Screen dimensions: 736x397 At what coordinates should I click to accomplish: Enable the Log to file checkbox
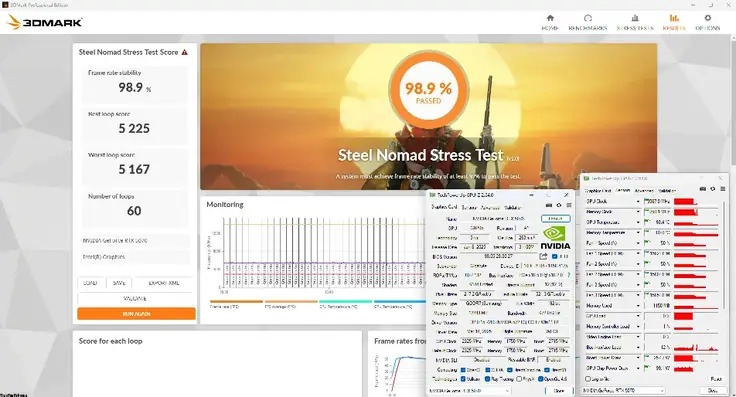[x=588, y=379]
